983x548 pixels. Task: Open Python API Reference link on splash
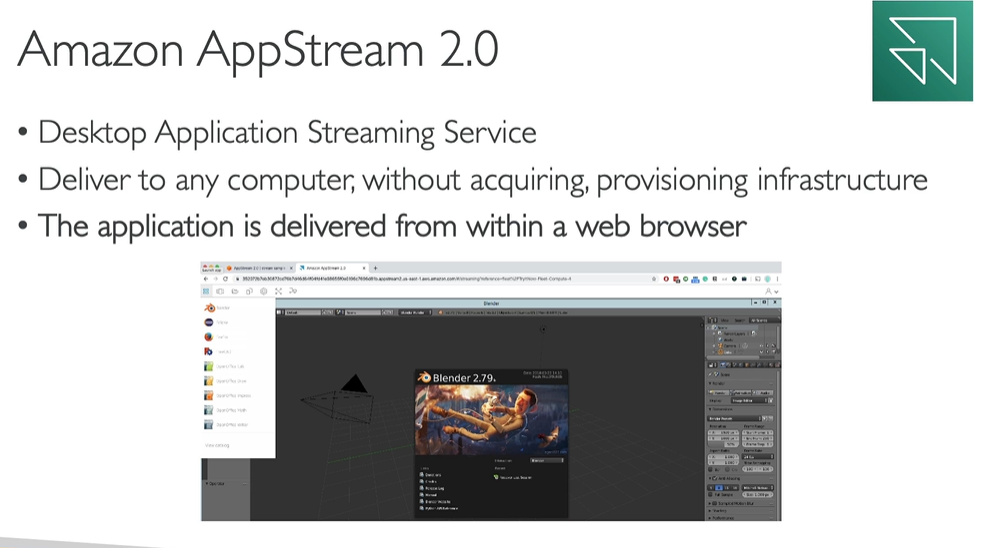(x=440, y=508)
